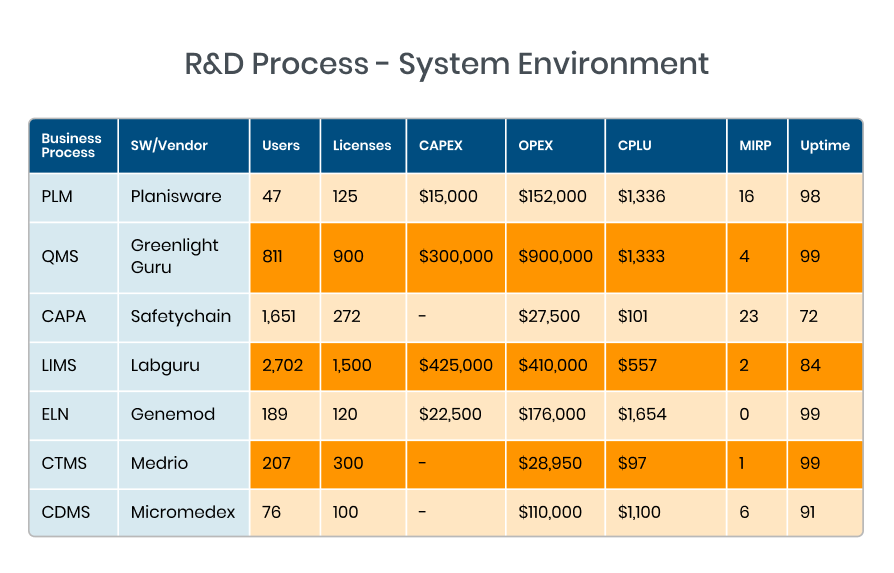Click the CAPA users value '1,651'
The height and width of the screenshot is (573, 894).
tap(279, 316)
